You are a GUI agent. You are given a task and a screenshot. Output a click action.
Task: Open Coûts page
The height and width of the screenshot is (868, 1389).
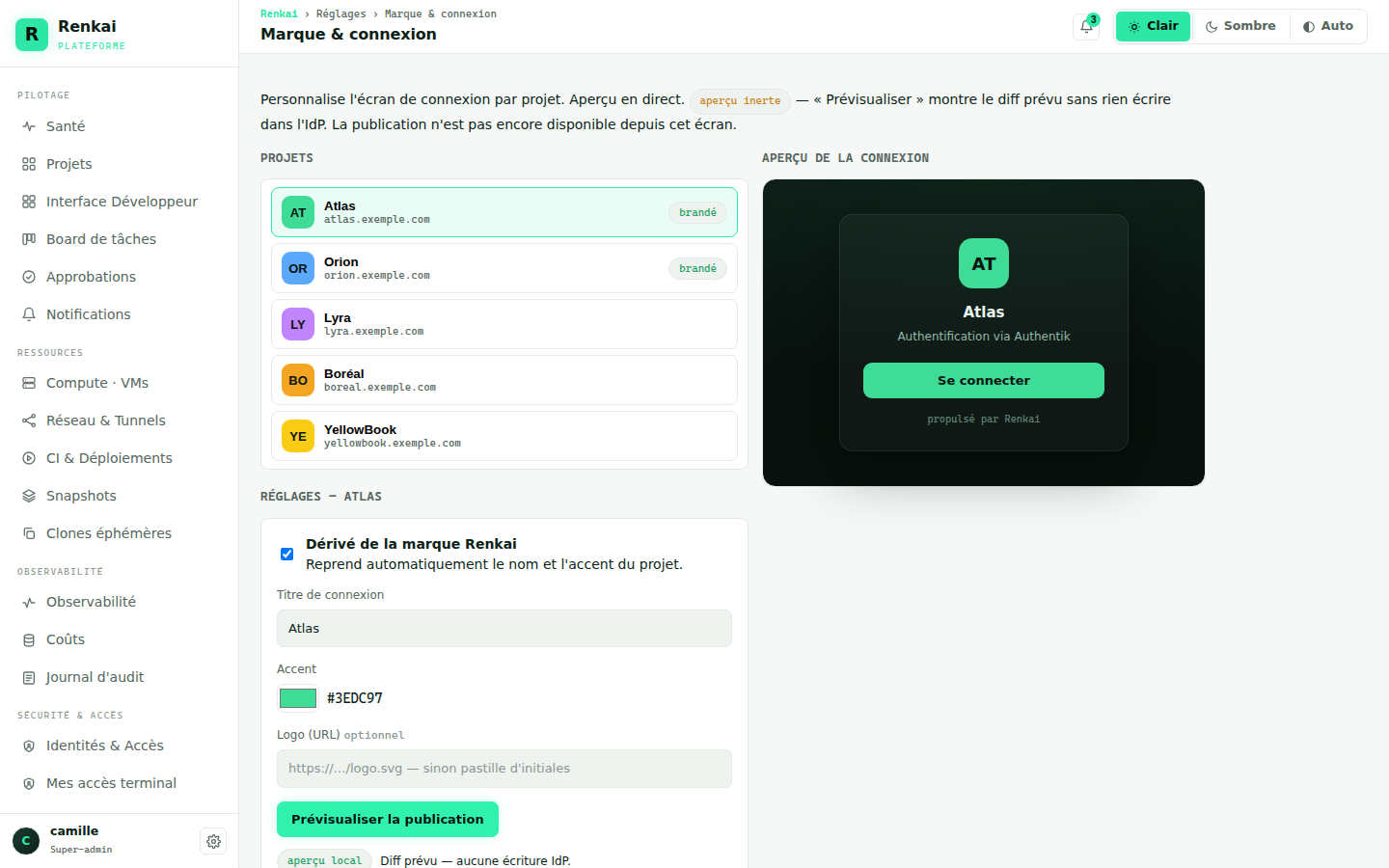[x=119, y=639]
